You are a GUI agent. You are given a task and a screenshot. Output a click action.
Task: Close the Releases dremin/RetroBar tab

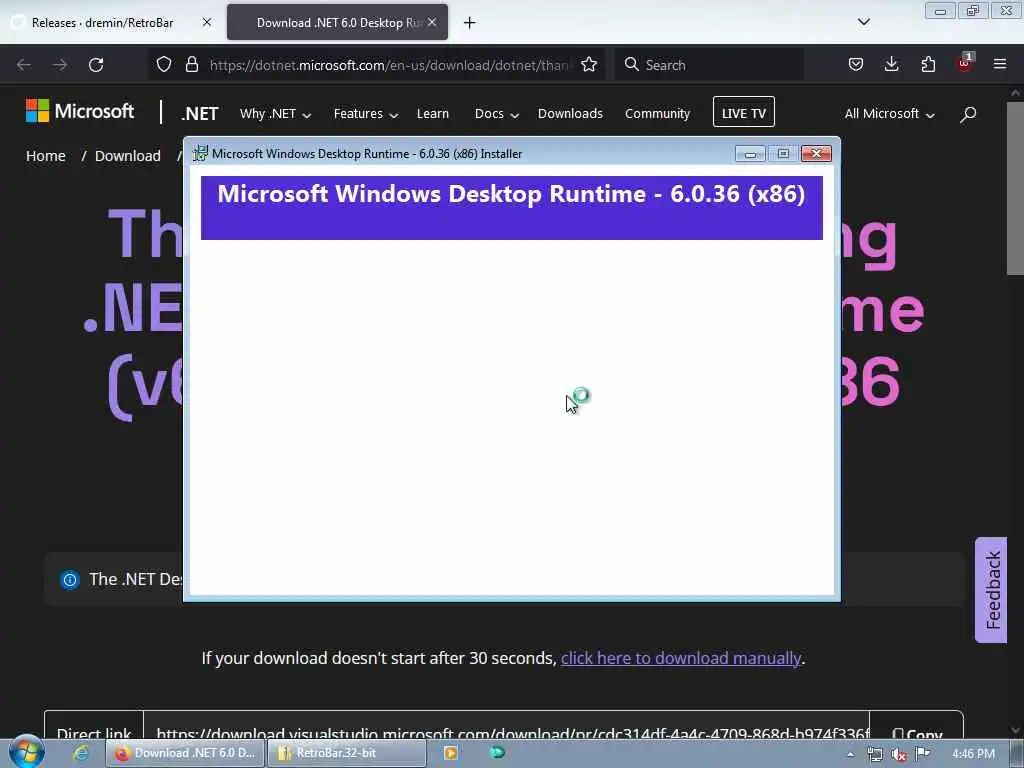(x=207, y=22)
